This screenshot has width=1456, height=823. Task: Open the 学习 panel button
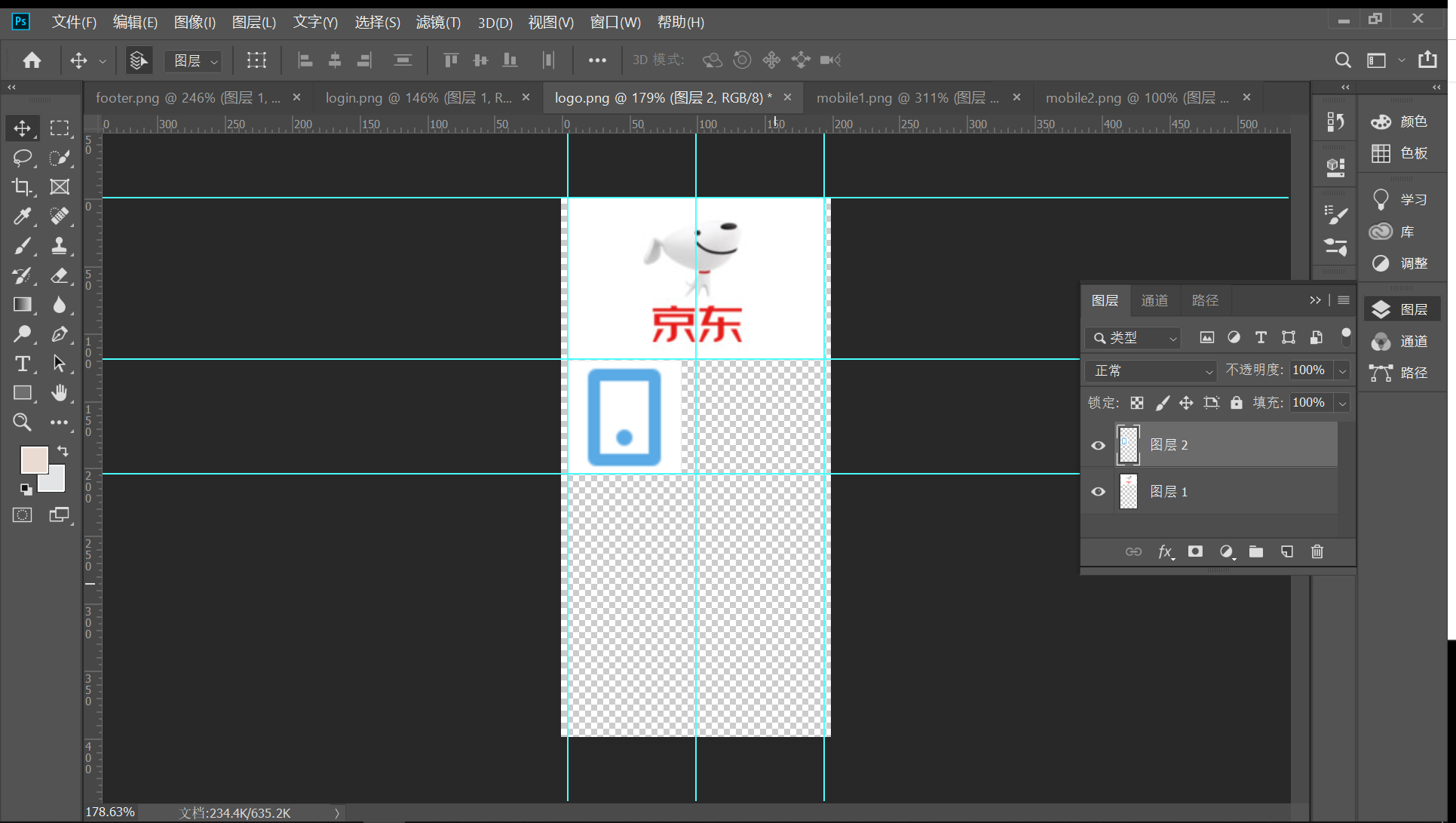[x=1399, y=200]
